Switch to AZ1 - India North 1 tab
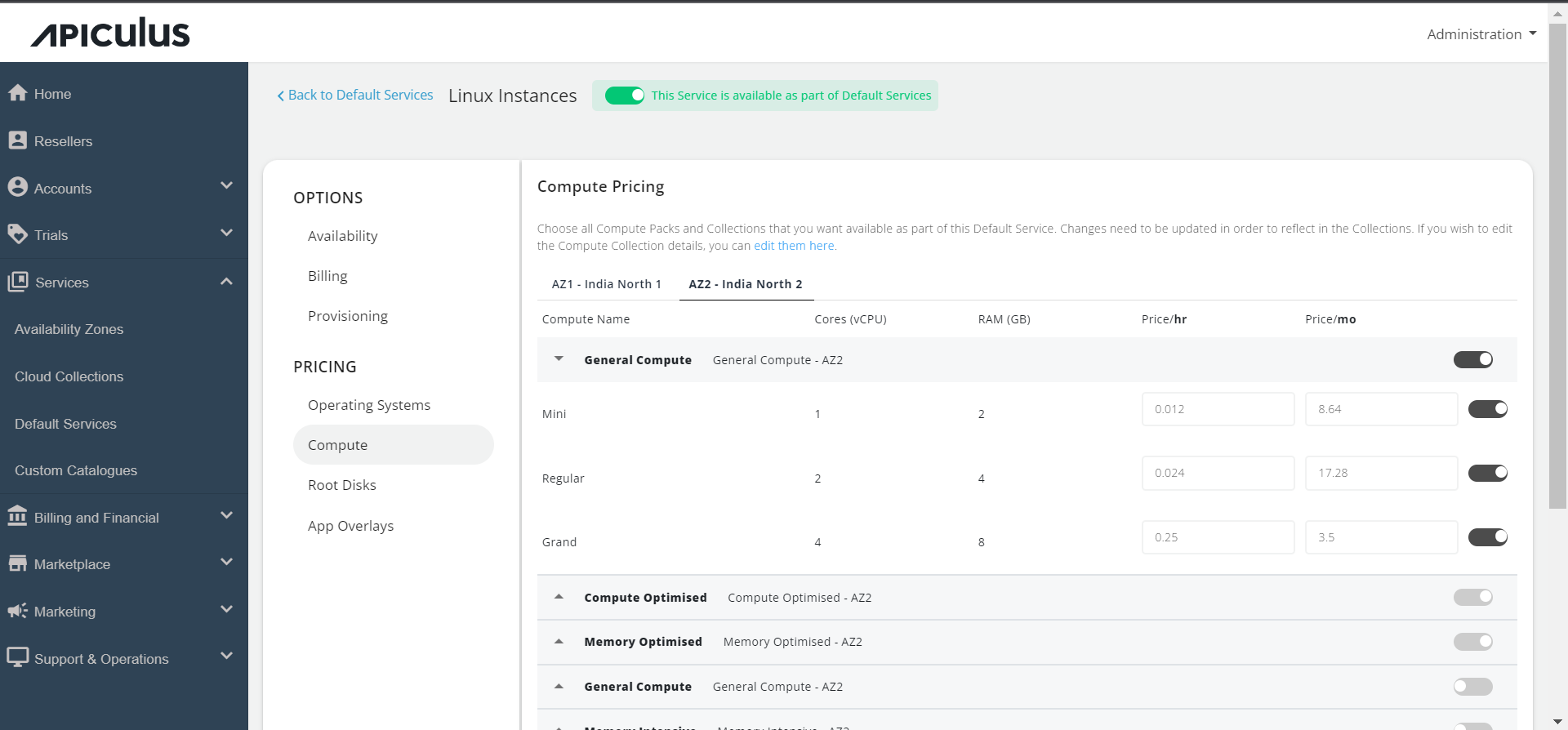 [x=606, y=284]
